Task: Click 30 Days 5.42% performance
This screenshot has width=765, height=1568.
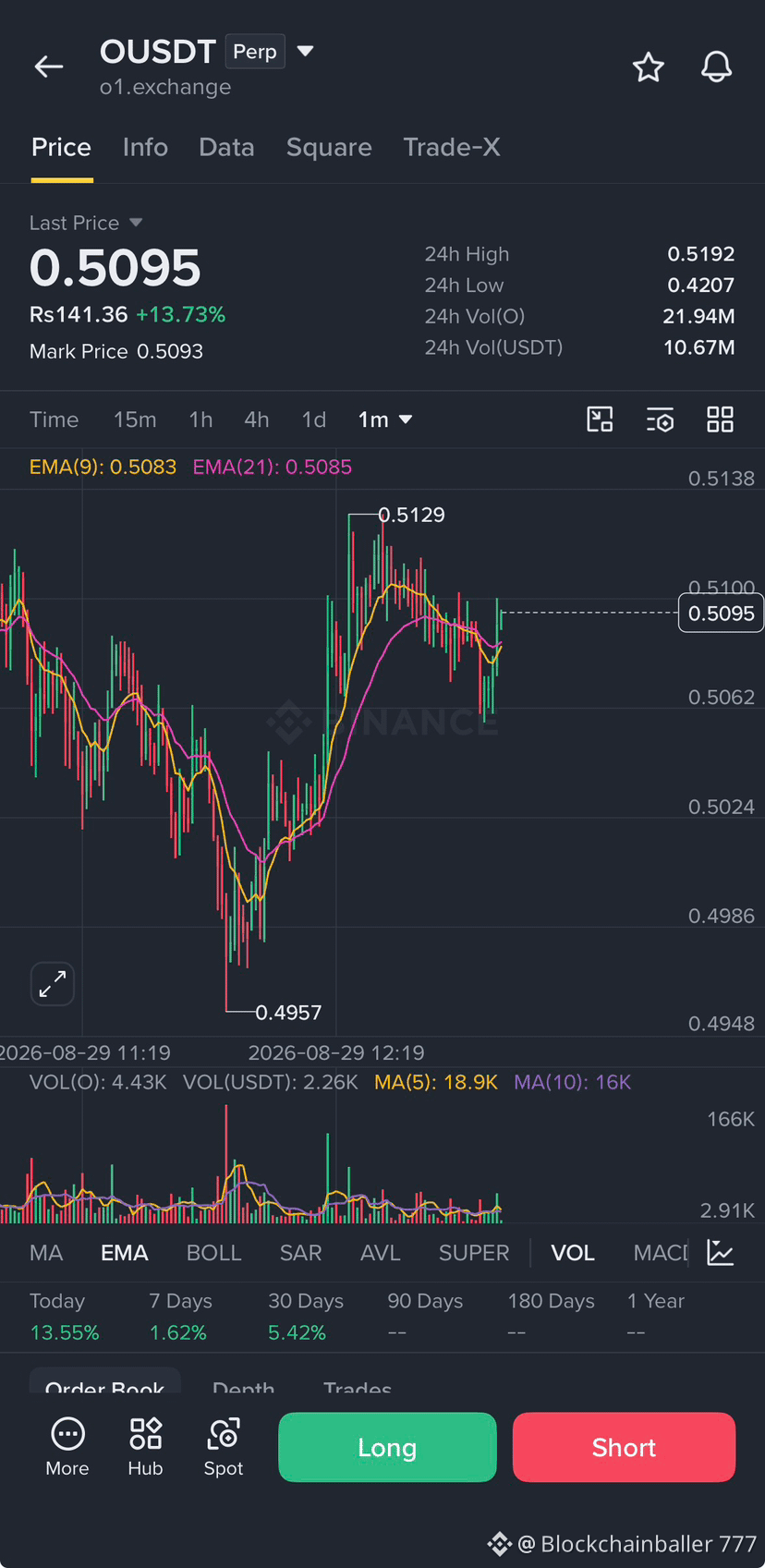Action: [x=306, y=1317]
